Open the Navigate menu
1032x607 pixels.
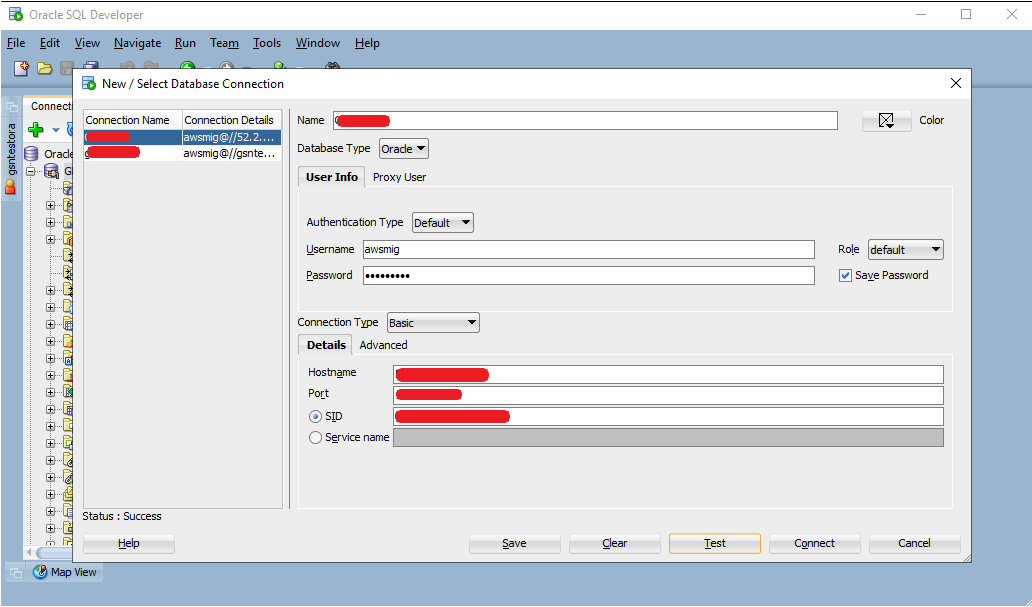pos(137,43)
